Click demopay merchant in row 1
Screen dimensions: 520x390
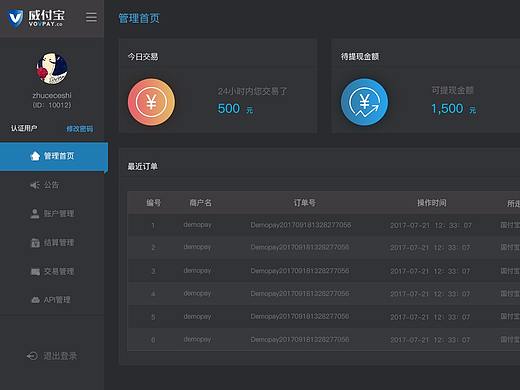(x=197, y=225)
